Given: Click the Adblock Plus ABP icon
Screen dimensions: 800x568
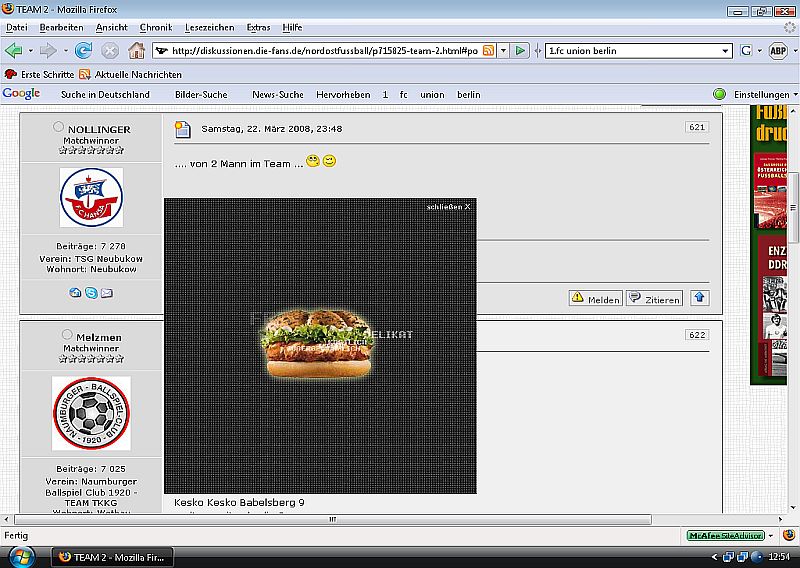Looking at the screenshot, I should pyautogui.click(x=776, y=50).
